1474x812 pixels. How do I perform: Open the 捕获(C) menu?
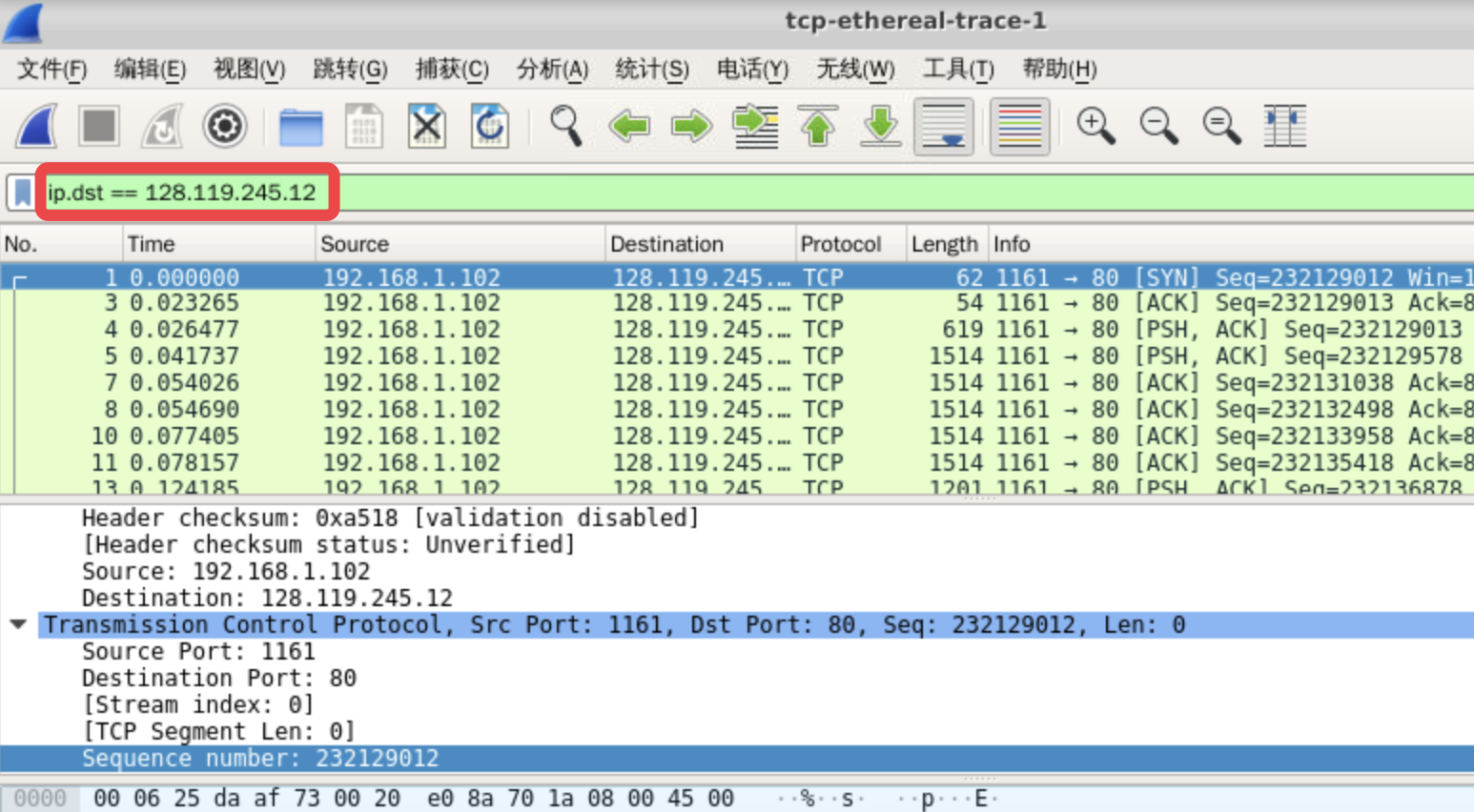(452, 70)
